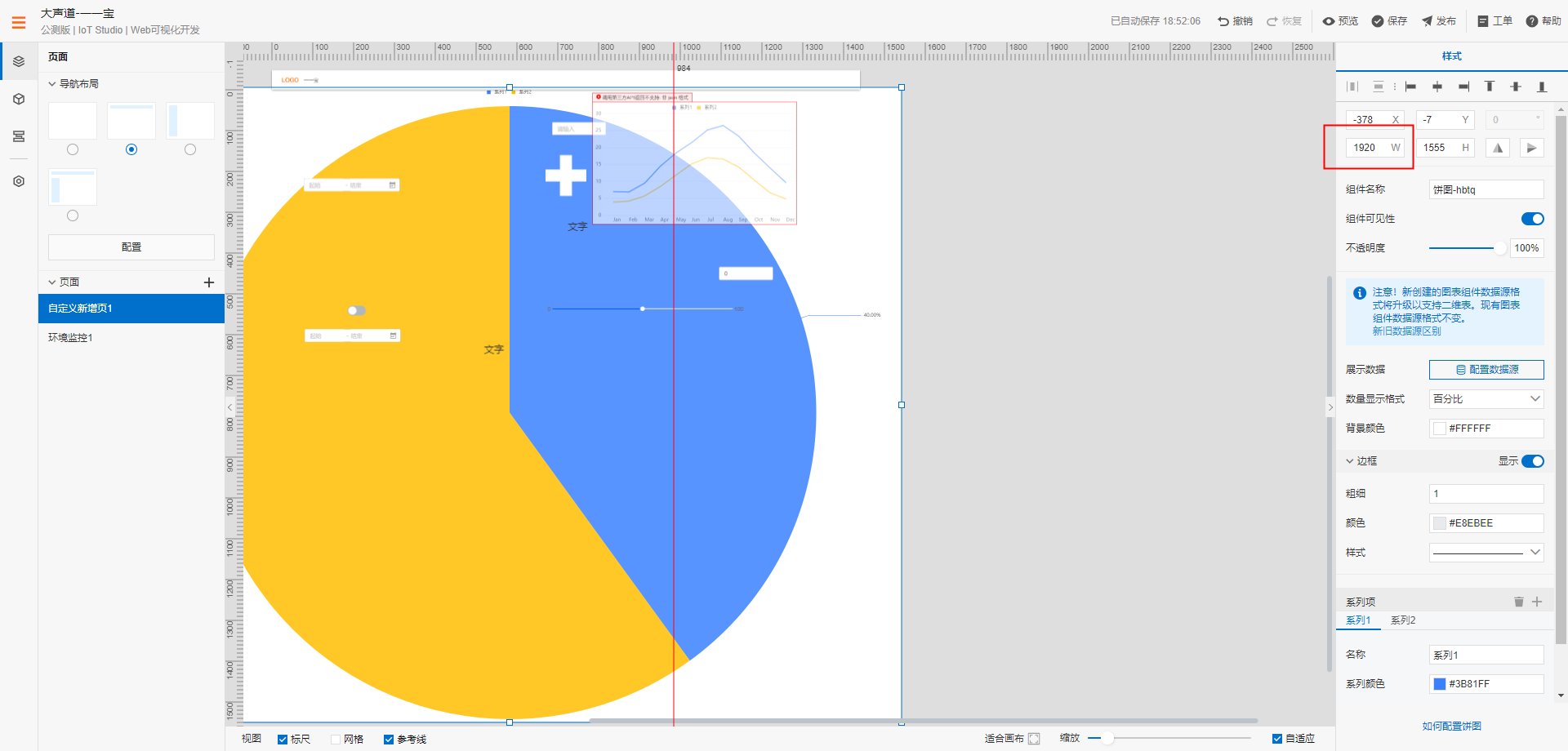Screen dimensions: 1568x751
Task: Collapse the right style panel arrow
Action: (1330, 407)
